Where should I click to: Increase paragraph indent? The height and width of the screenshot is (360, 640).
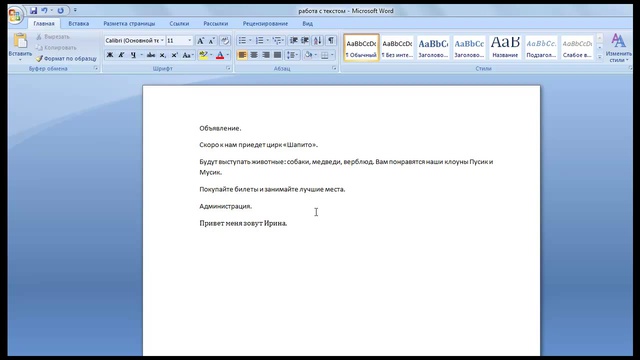pos(305,41)
